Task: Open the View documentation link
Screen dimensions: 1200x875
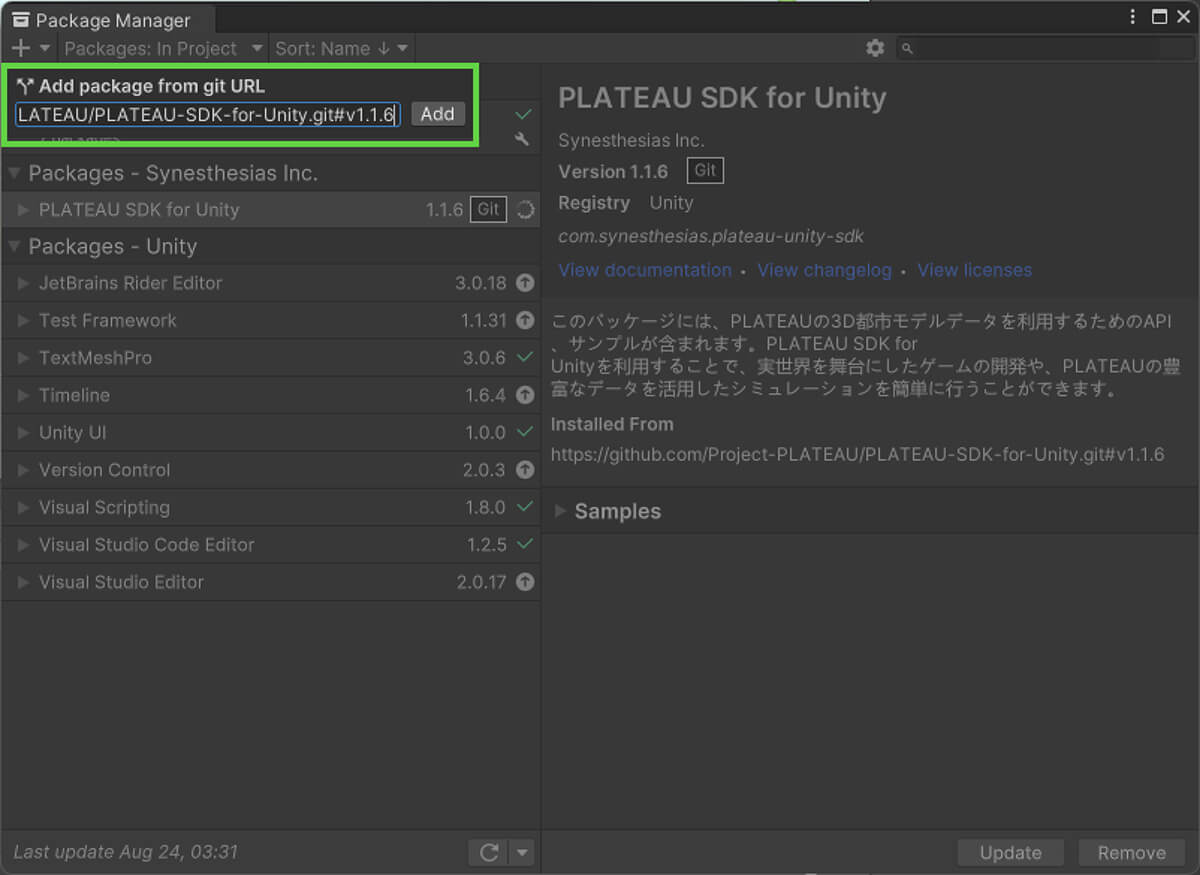Action: 645,270
